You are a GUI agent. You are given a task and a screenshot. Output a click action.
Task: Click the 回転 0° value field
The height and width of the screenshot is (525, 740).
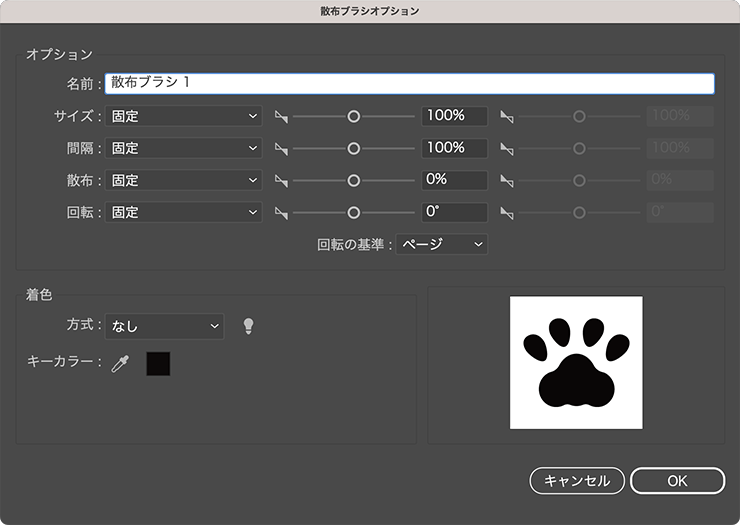[454, 212]
